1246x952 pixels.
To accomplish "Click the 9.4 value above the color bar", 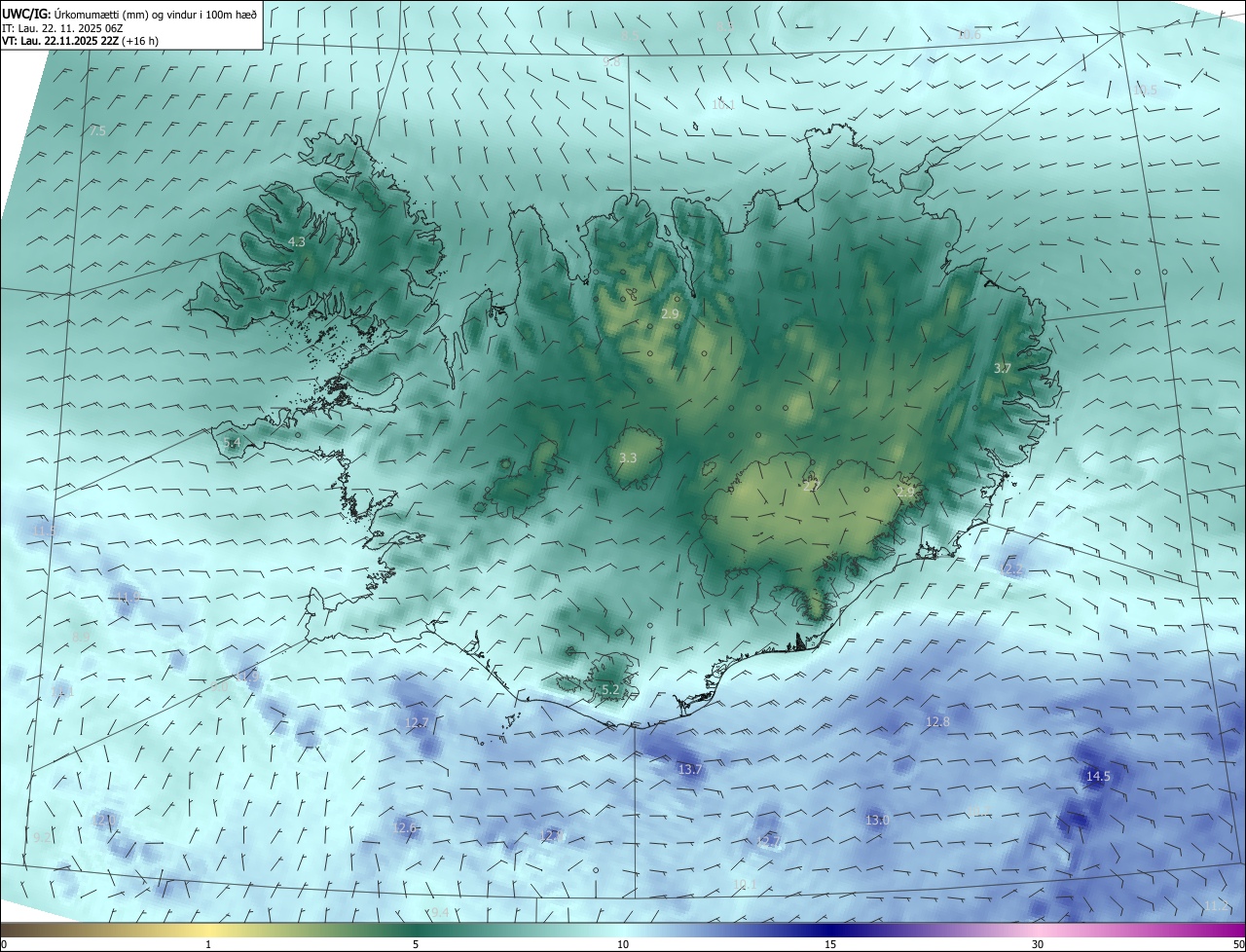I will click(x=440, y=912).
